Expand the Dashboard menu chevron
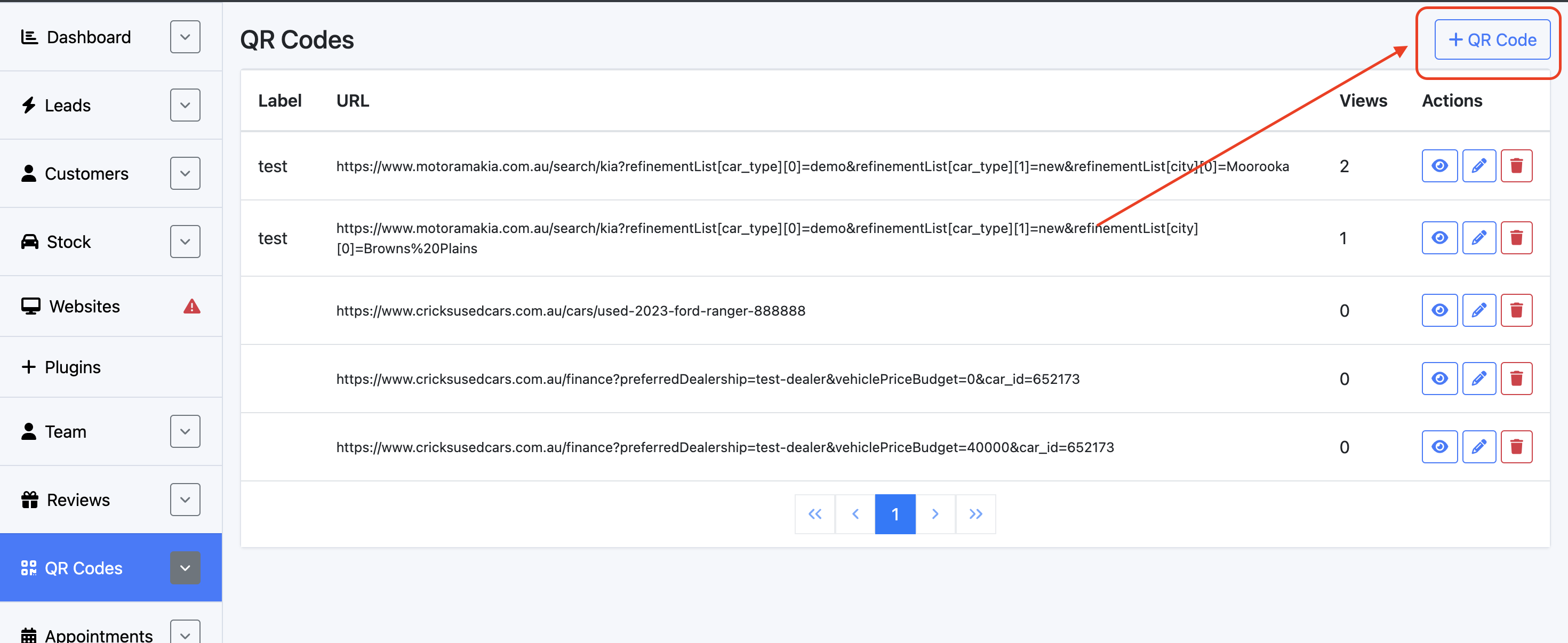The height and width of the screenshot is (643, 1568). click(185, 37)
